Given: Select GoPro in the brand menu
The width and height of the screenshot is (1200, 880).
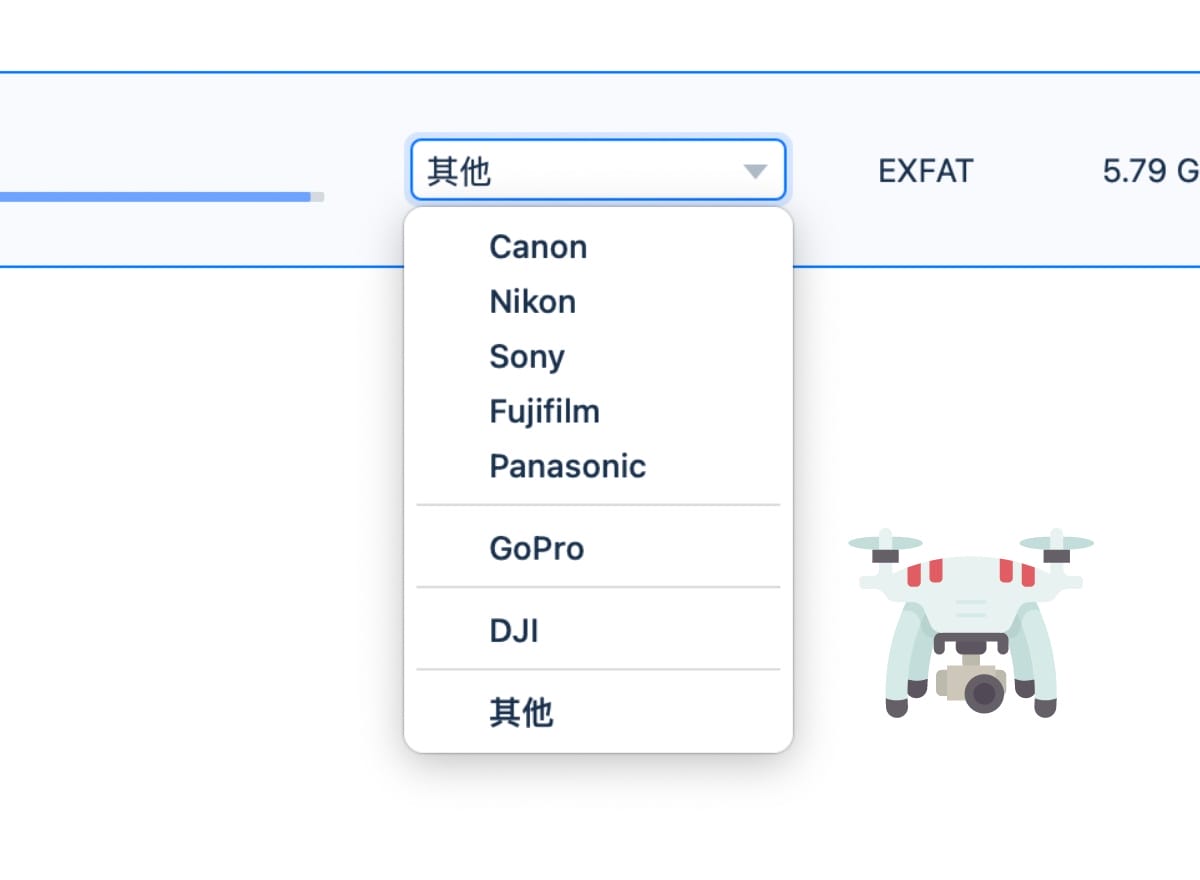Looking at the screenshot, I should click(x=536, y=548).
